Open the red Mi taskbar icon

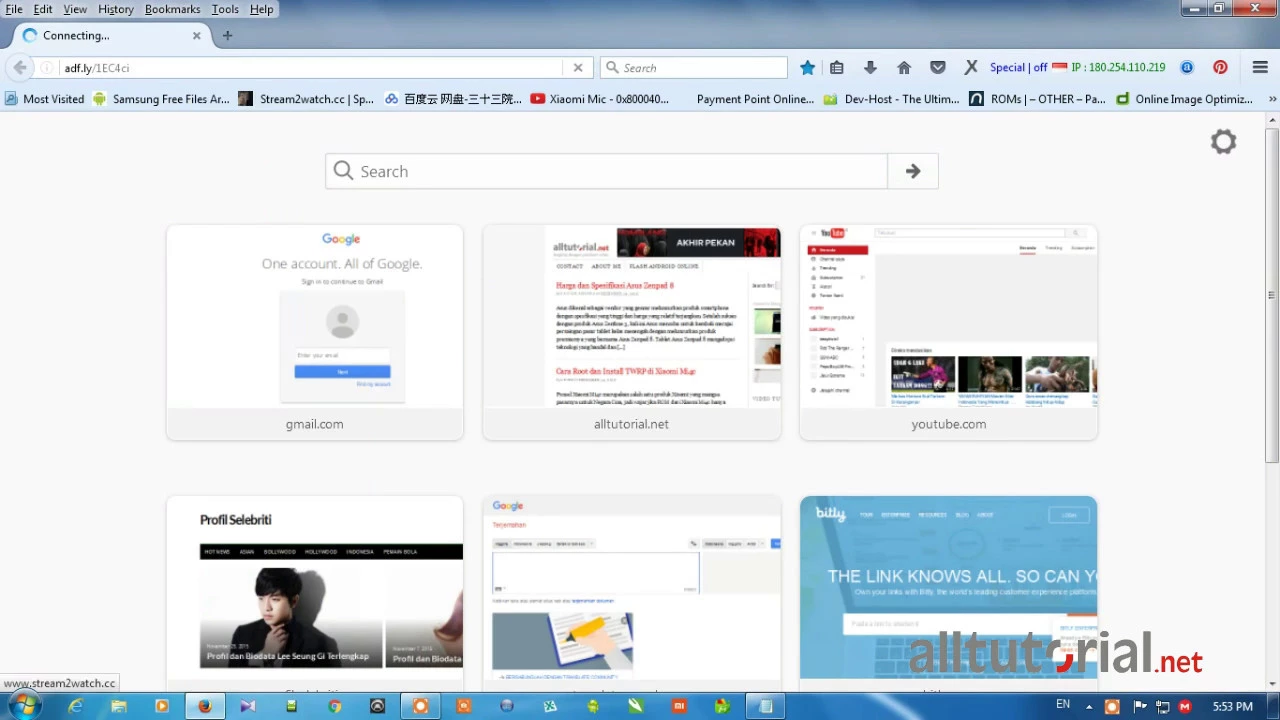[x=679, y=706]
